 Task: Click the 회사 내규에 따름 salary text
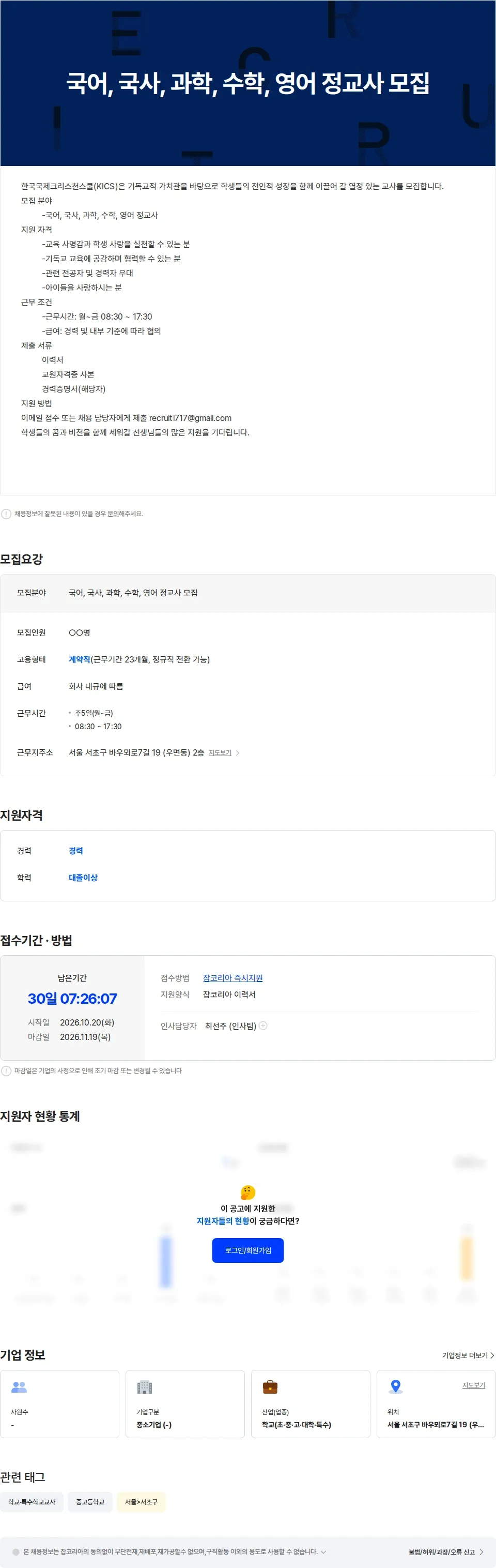point(96,686)
